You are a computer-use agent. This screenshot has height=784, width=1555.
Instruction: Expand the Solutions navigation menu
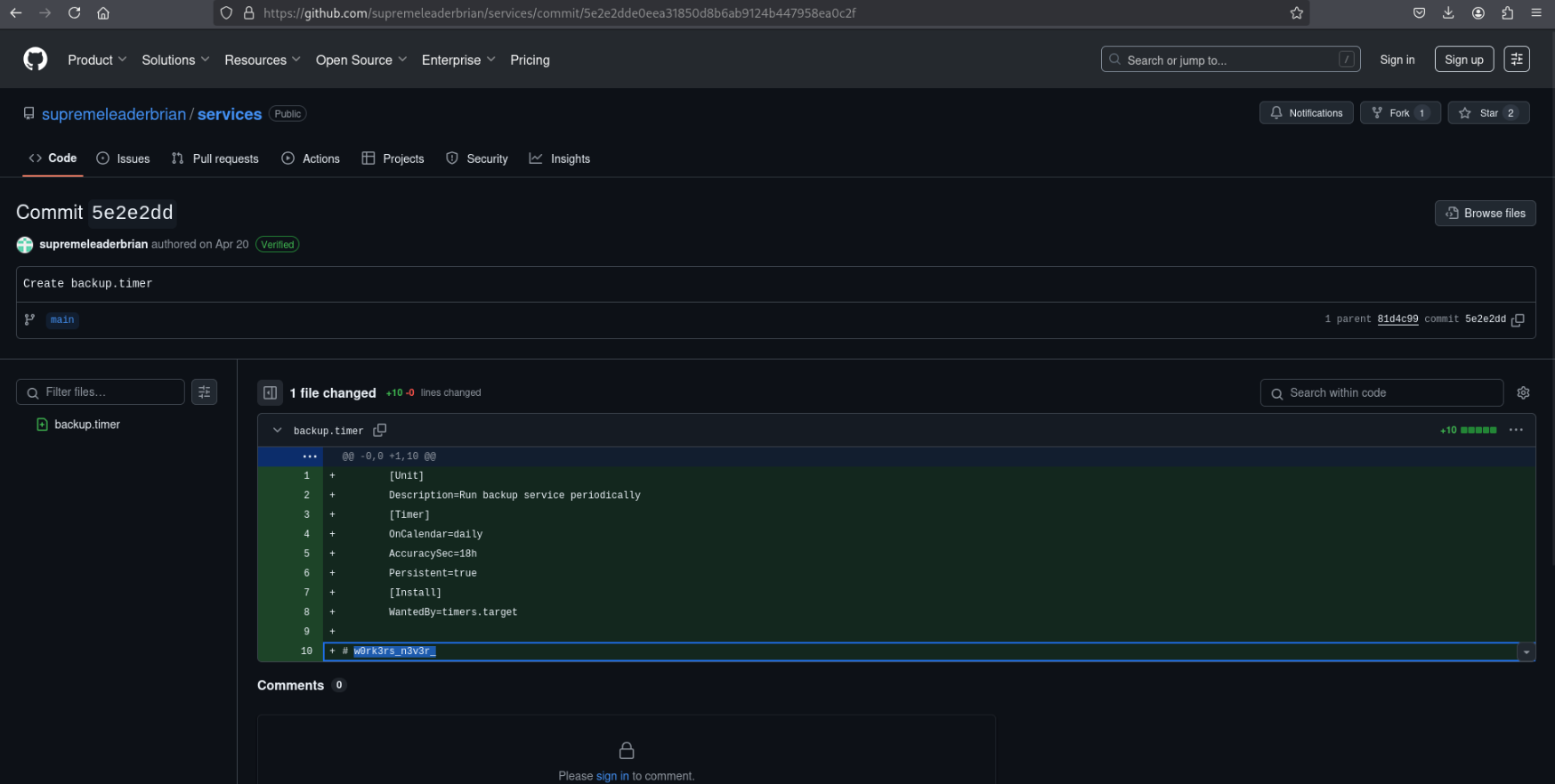175,60
